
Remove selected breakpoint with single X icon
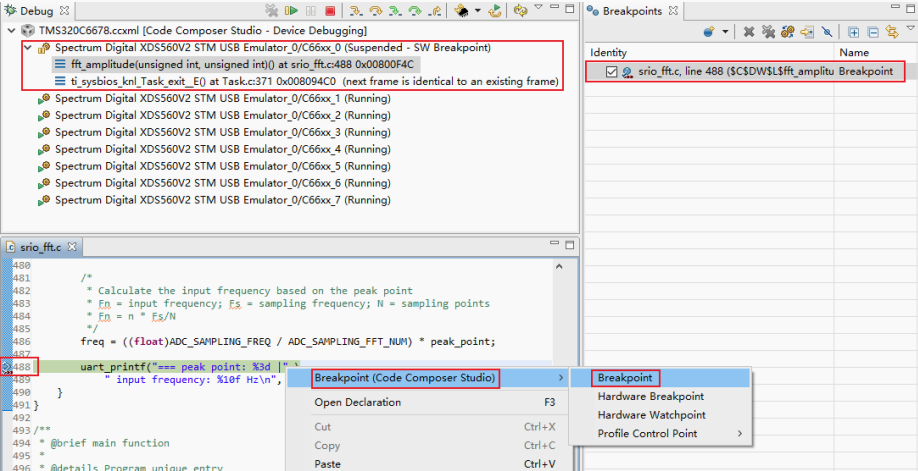(x=749, y=32)
